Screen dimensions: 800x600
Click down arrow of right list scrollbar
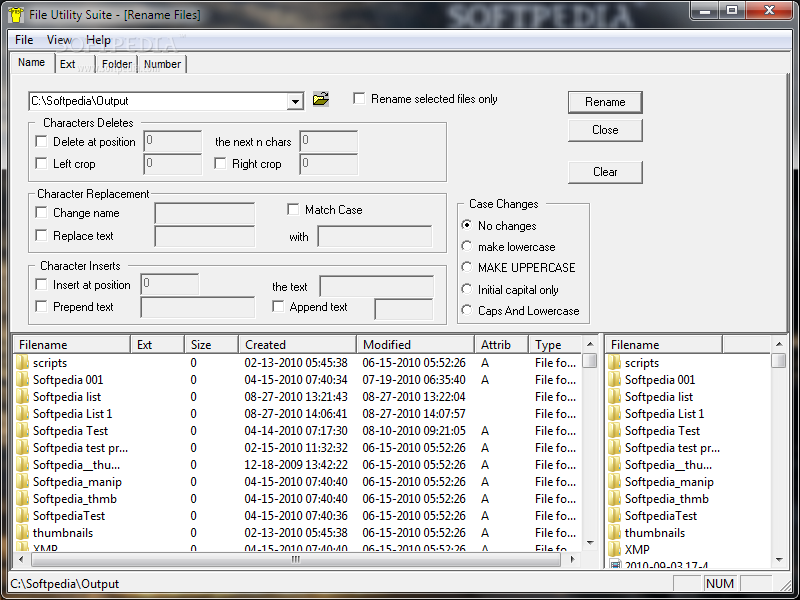pos(779,560)
